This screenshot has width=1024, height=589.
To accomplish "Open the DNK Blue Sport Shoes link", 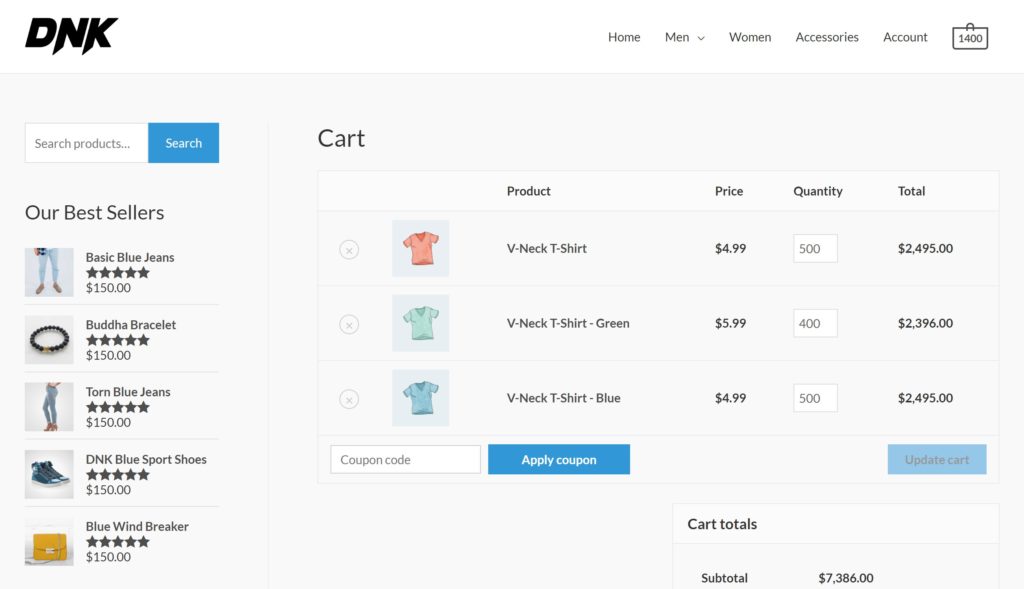I will (x=146, y=459).
